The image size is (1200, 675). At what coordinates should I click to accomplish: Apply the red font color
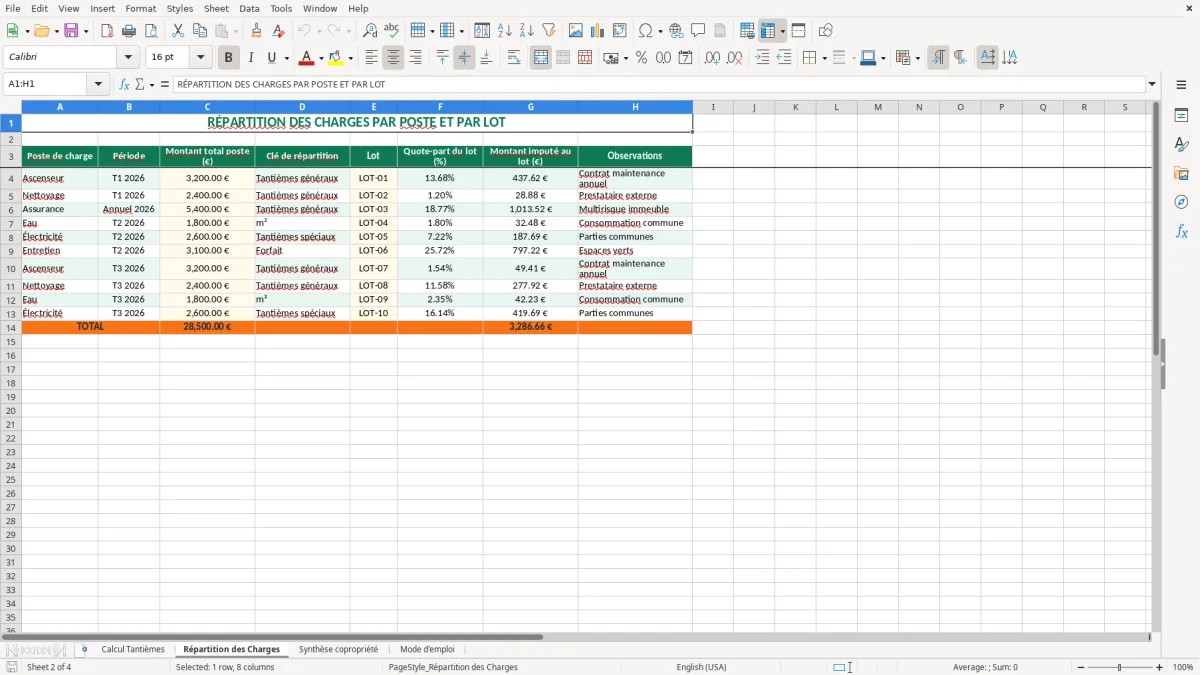tap(306, 58)
